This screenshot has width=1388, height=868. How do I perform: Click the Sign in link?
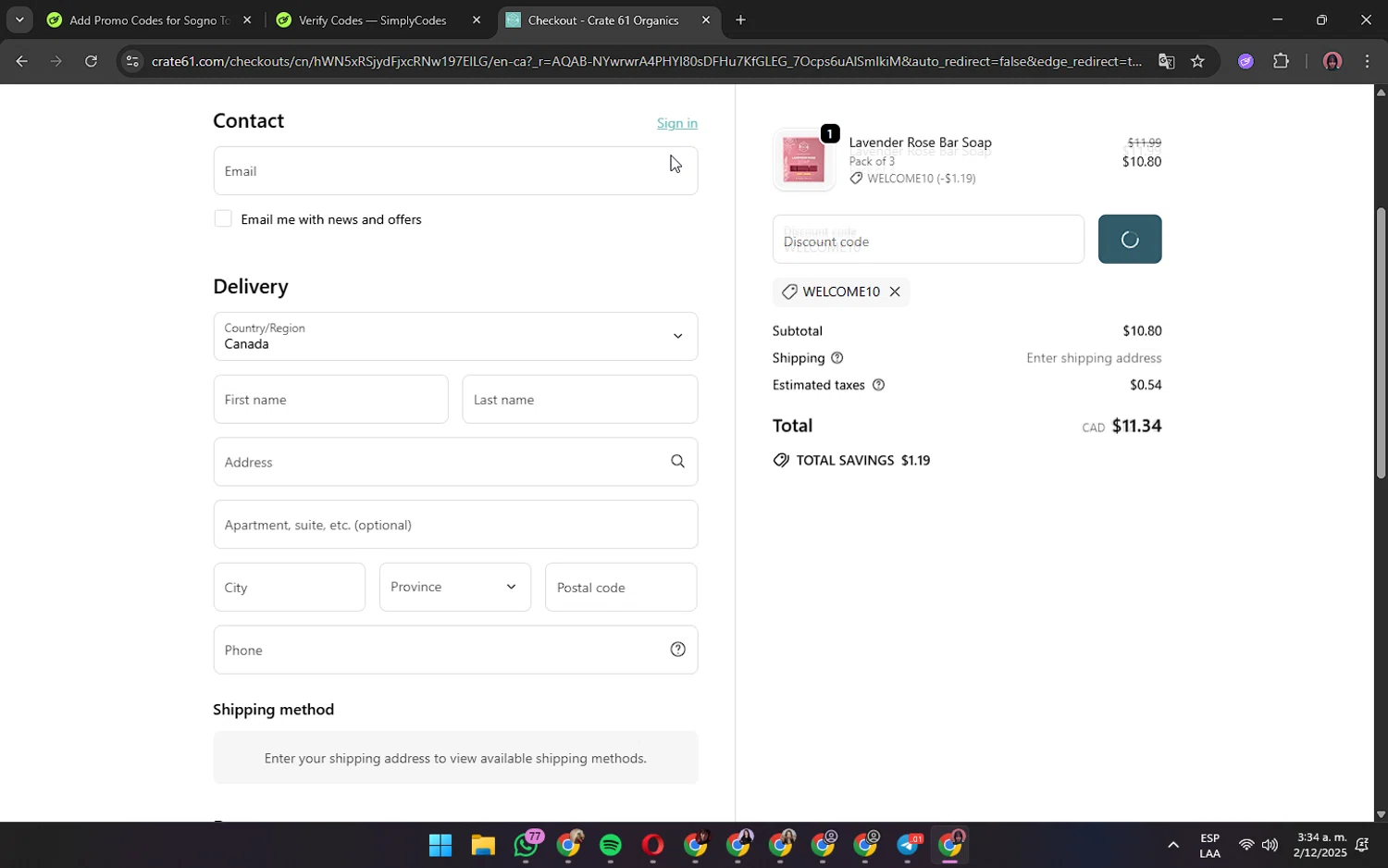tap(676, 123)
